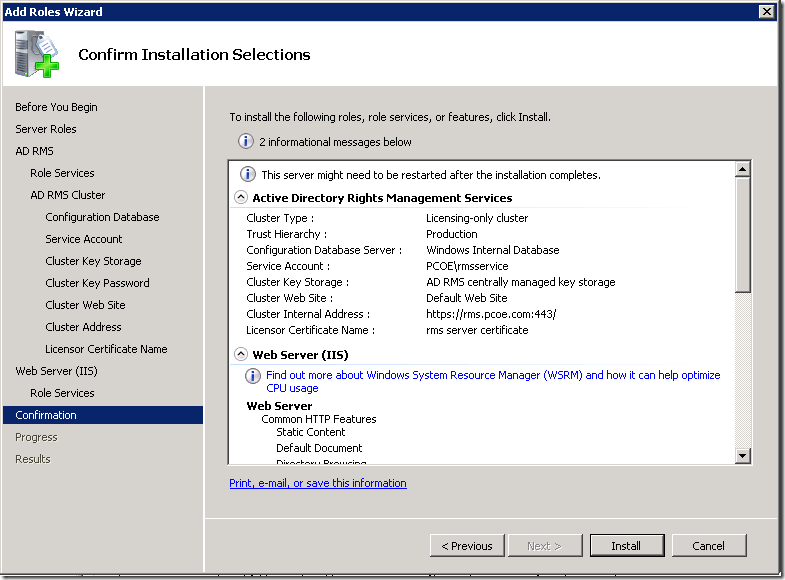Click the scrollbar down arrow in summary list
The width and height of the screenshot is (785, 580).
pos(742,456)
